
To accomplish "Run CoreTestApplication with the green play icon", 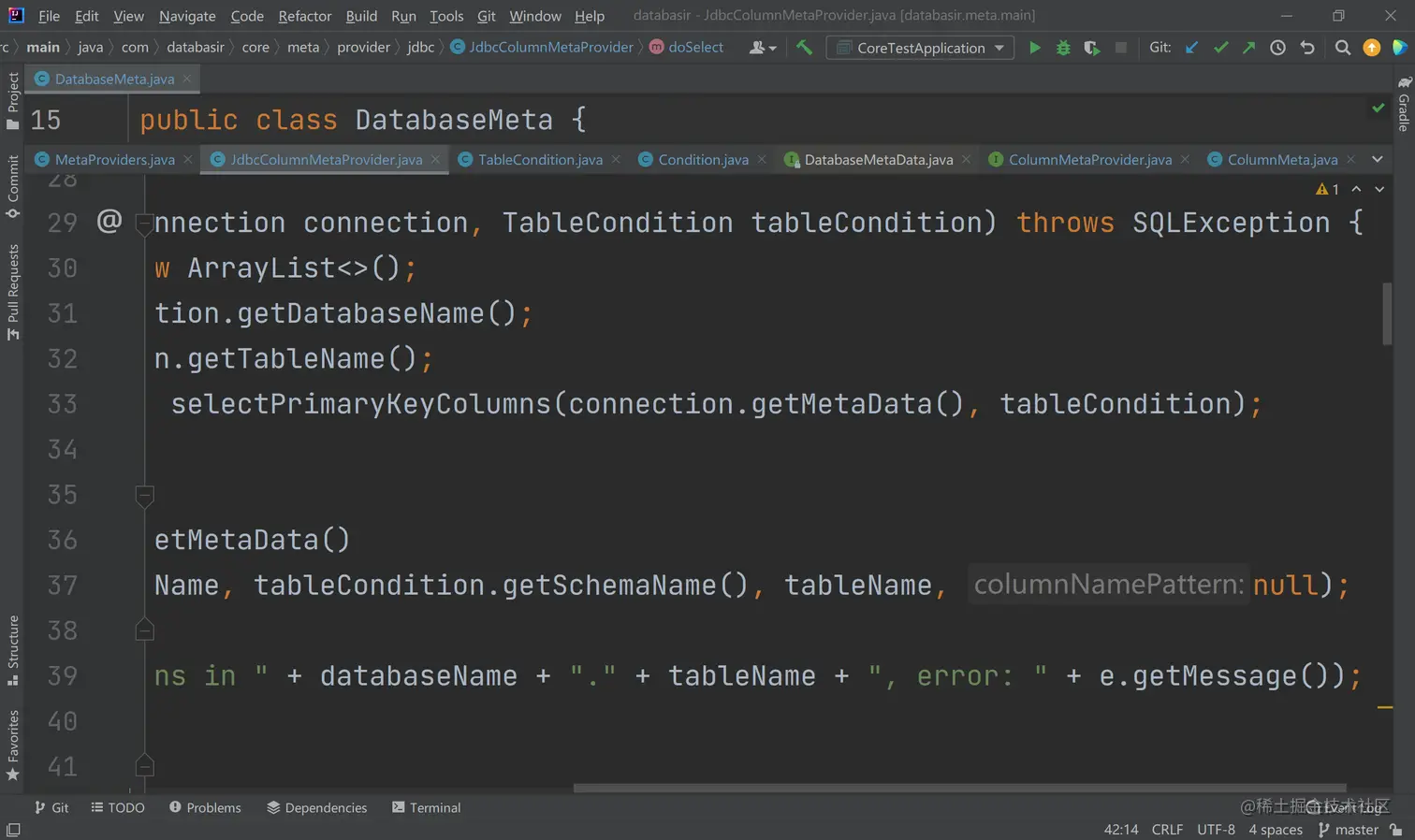I will click(1034, 48).
